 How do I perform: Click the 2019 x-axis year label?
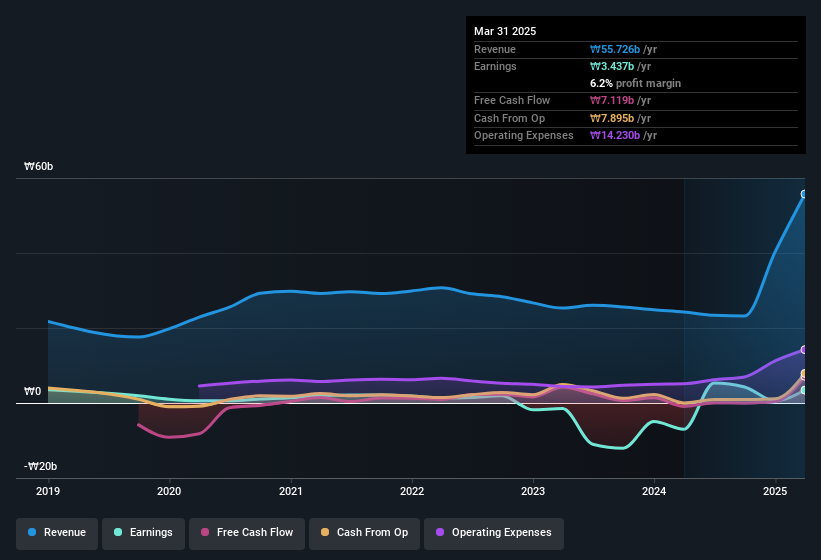(48, 491)
